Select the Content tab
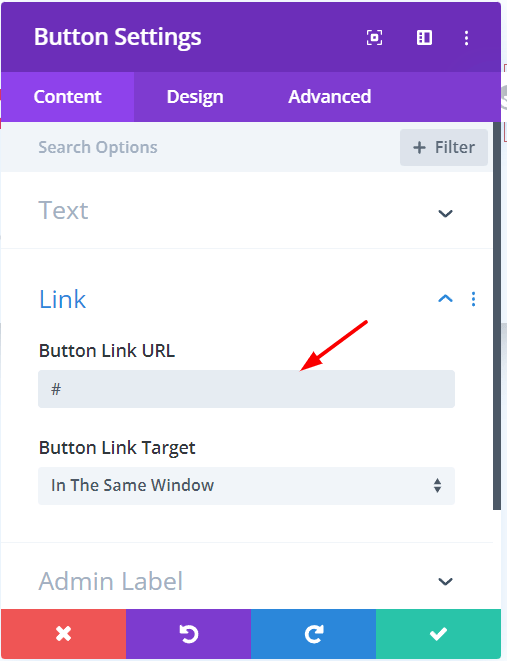The image size is (507, 661). coord(67,97)
